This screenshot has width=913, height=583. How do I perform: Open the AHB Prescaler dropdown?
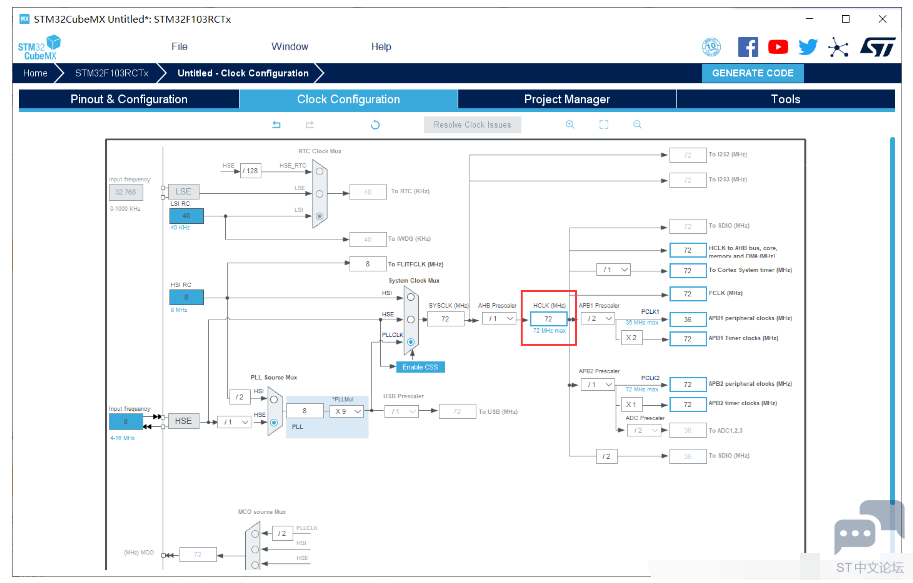[x=499, y=319]
